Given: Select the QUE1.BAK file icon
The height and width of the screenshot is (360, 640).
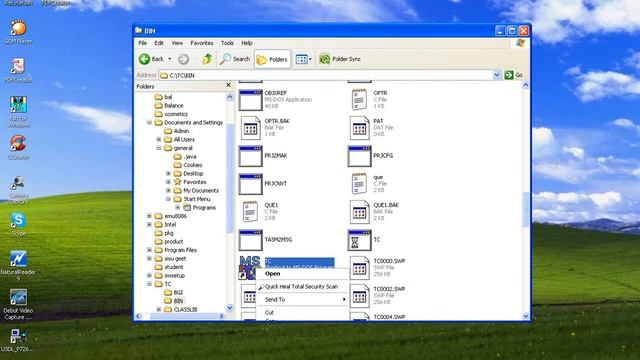Looking at the screenshot, I should pyautogui.click(x=359, y=212).
